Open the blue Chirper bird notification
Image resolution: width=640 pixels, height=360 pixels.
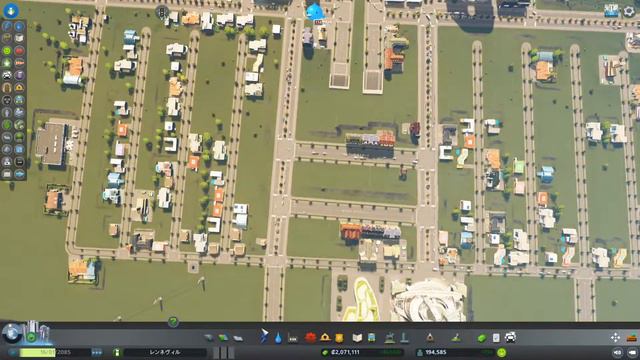coord(314,11)
